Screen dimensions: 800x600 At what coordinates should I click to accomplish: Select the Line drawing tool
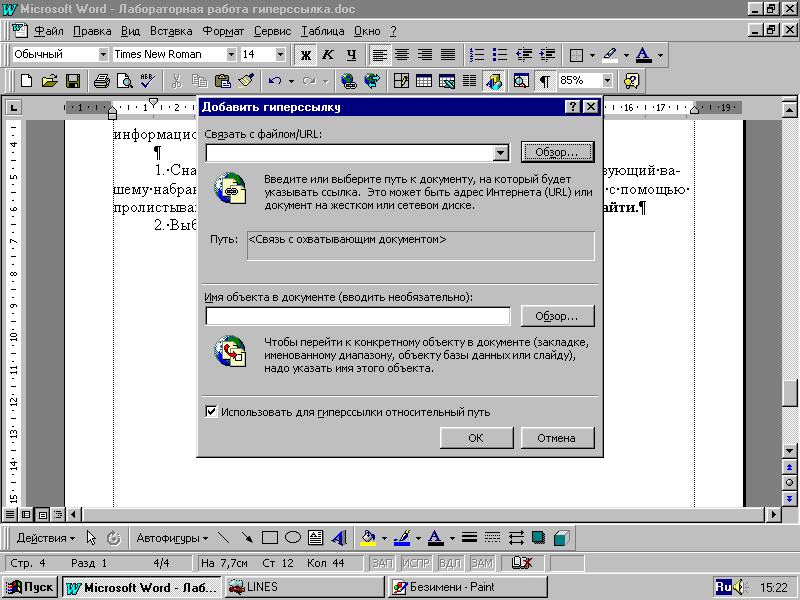click(223, 538)
